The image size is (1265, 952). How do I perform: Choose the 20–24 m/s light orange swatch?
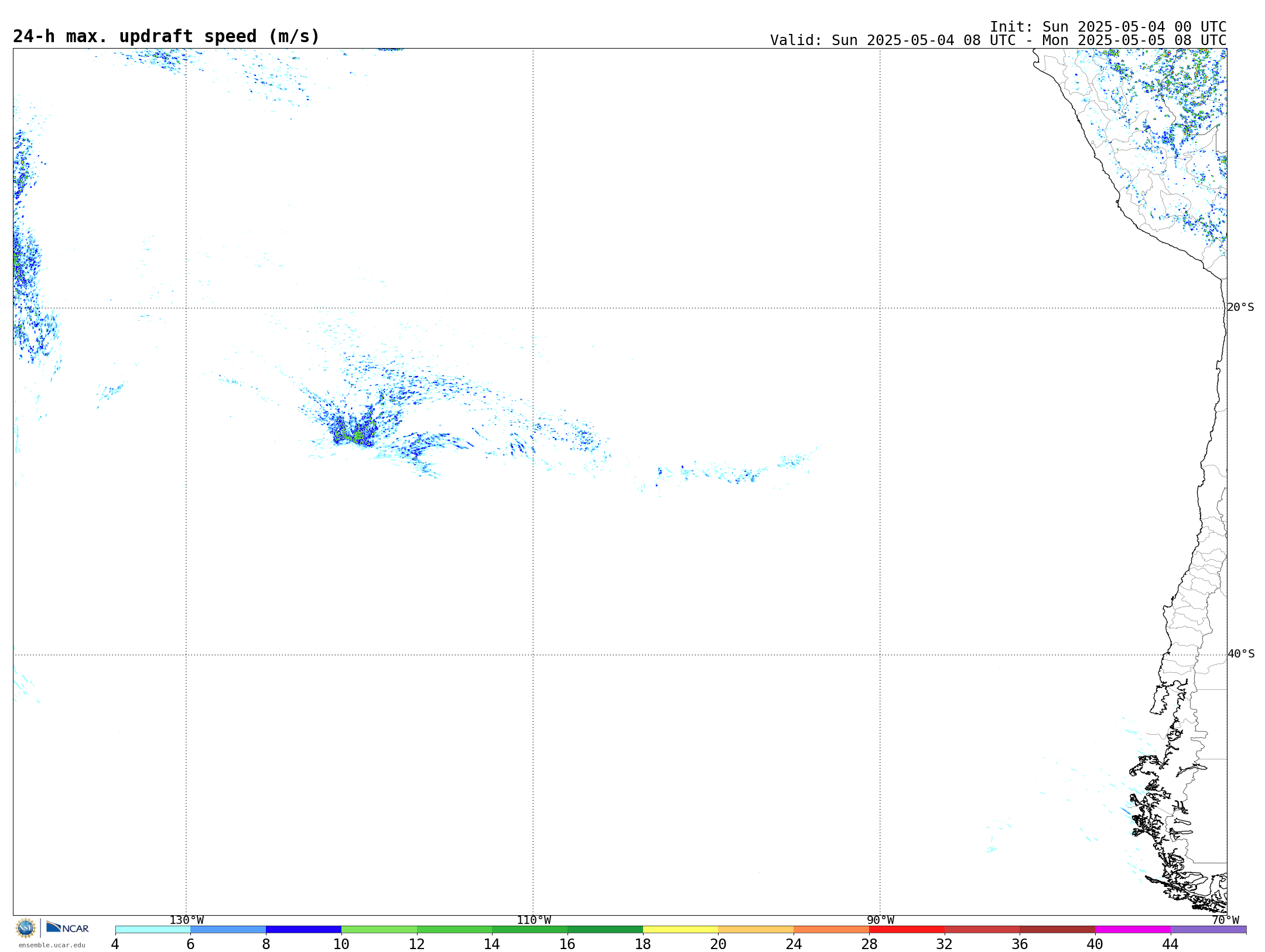[756, 930]
